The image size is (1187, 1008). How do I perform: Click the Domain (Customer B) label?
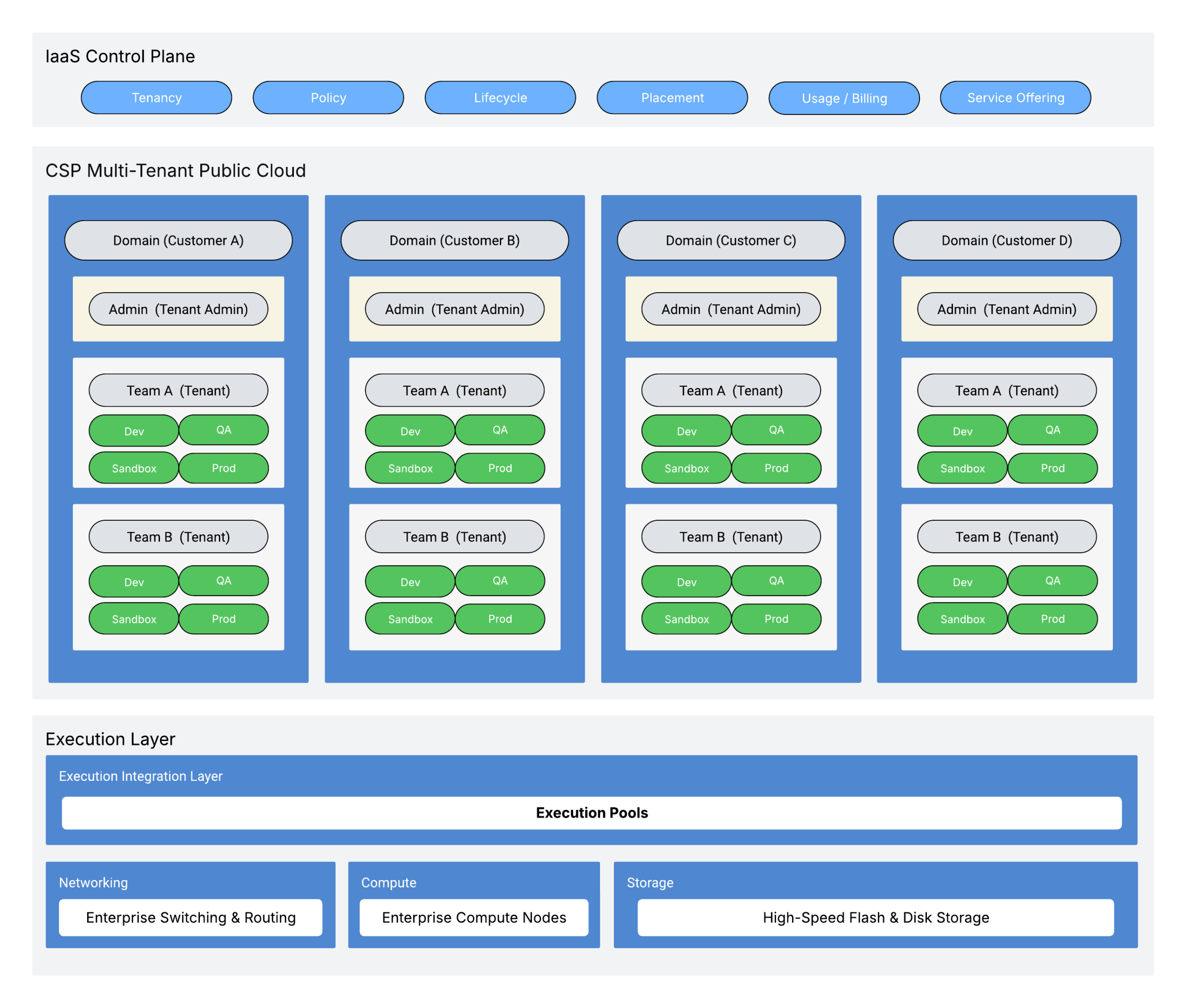pos(455,241)
